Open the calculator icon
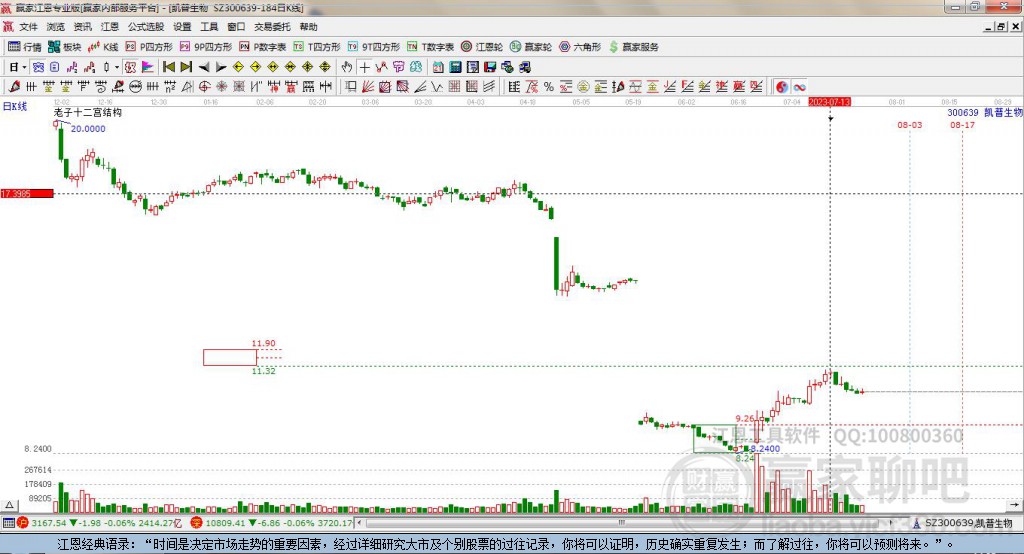The image size is (1024, 554). [x=455, y=67]
